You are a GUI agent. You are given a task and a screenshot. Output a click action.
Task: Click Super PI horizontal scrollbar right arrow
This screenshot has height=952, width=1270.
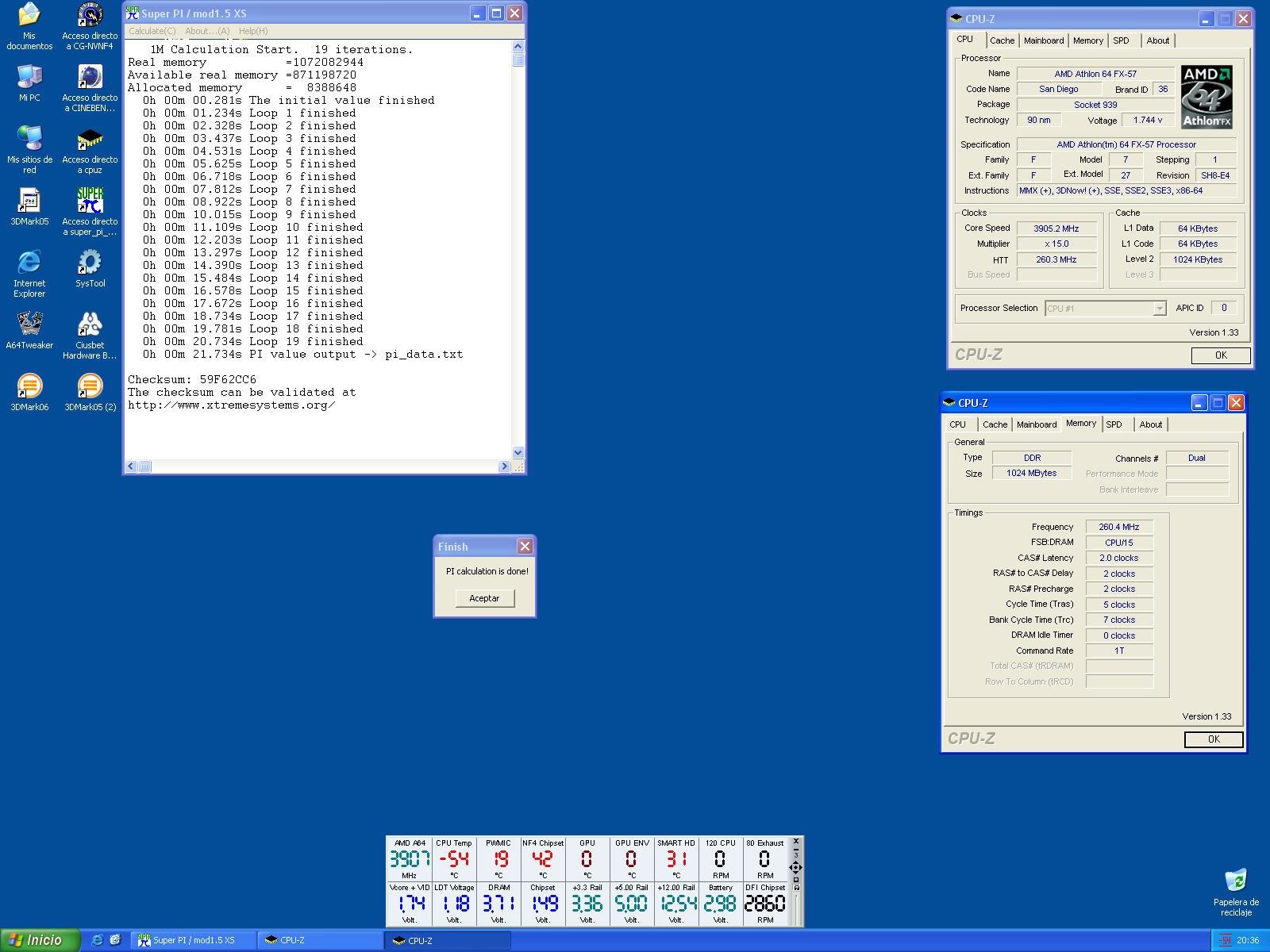click(x=504, y=466)
